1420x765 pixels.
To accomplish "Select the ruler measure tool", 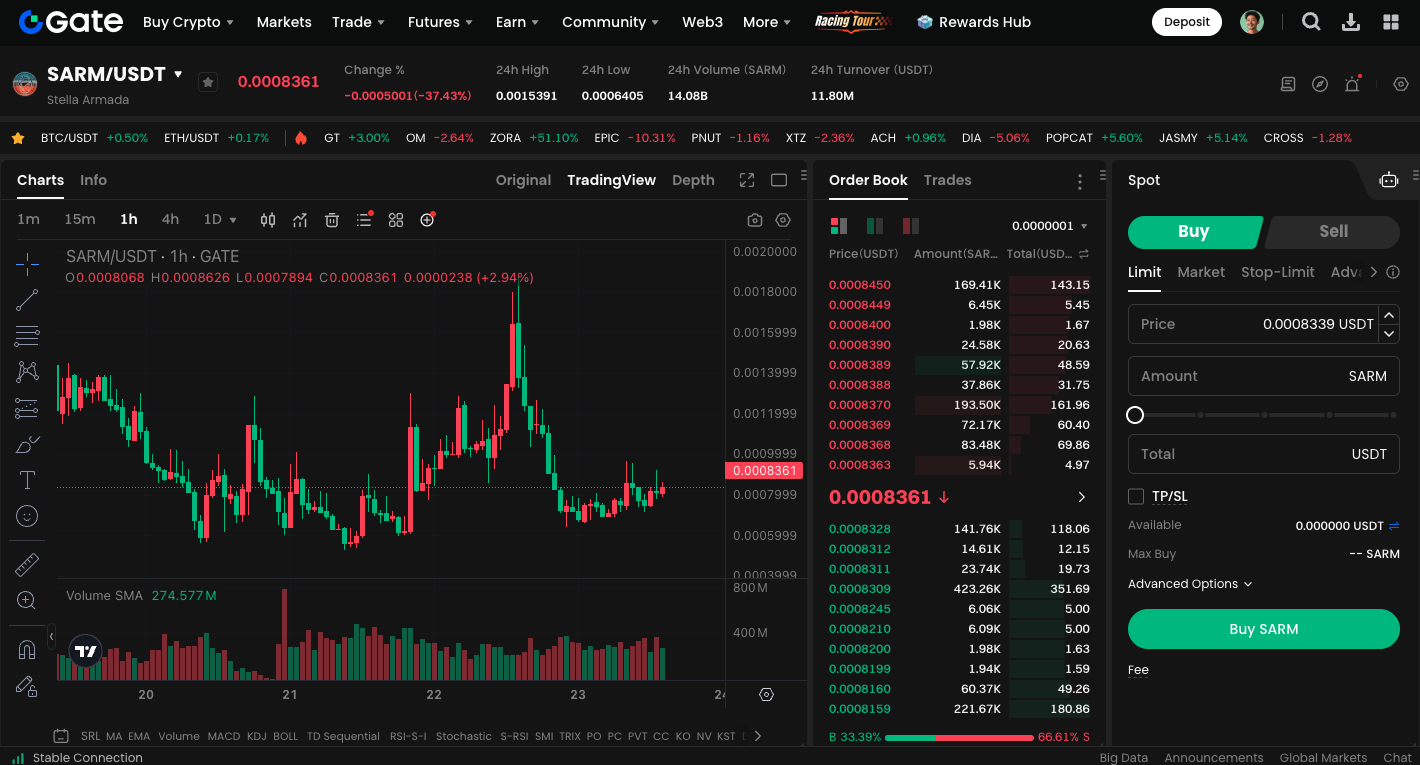I will pyautogui.click(x=27, y=564).
